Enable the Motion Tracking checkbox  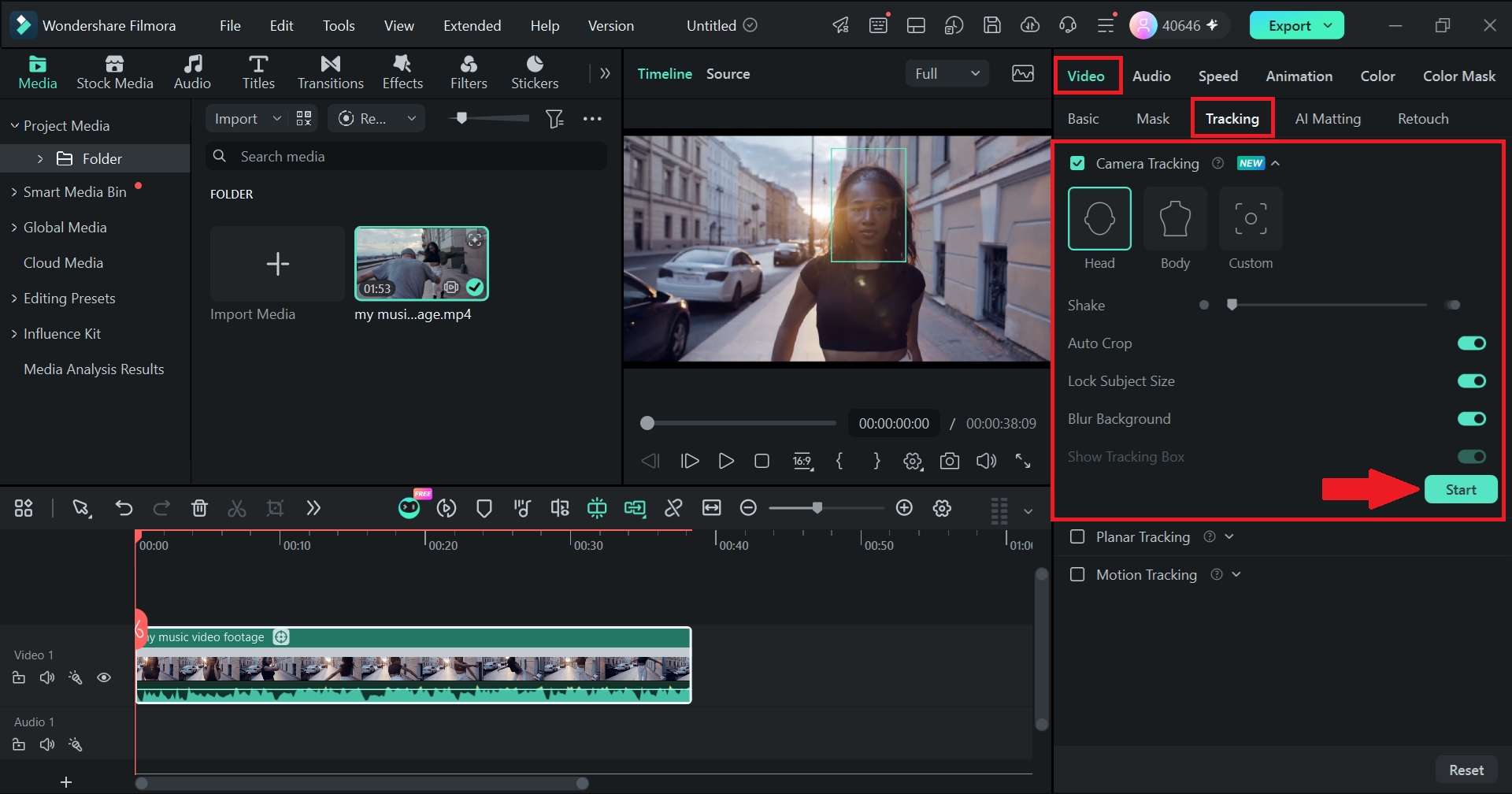tap(1077, 574)
